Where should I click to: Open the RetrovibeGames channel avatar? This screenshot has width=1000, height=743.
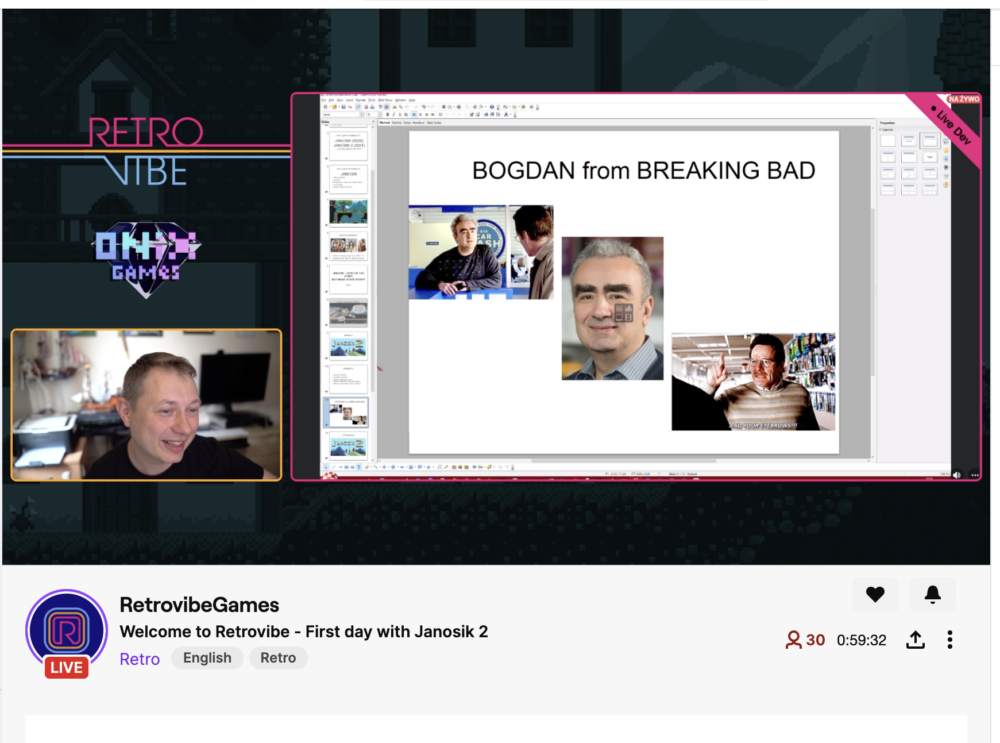point(66,629)
